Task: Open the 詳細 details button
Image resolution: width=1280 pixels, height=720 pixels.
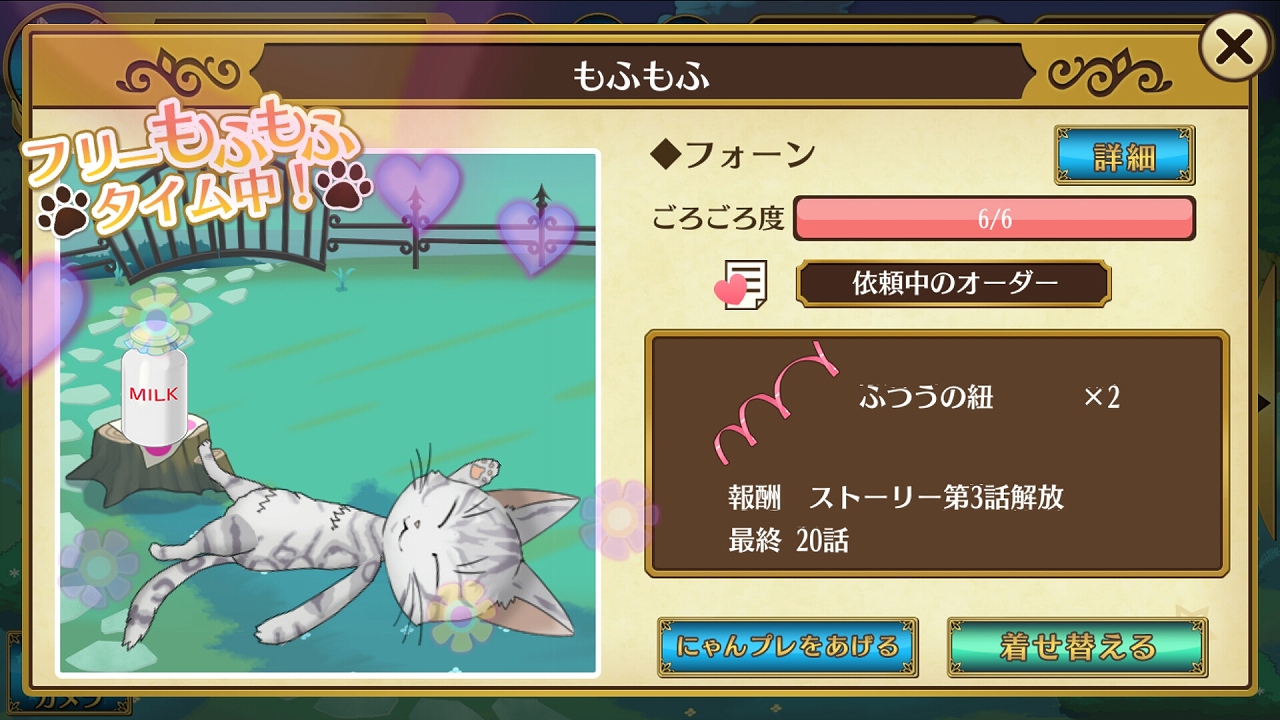Action: (1125, 155)
